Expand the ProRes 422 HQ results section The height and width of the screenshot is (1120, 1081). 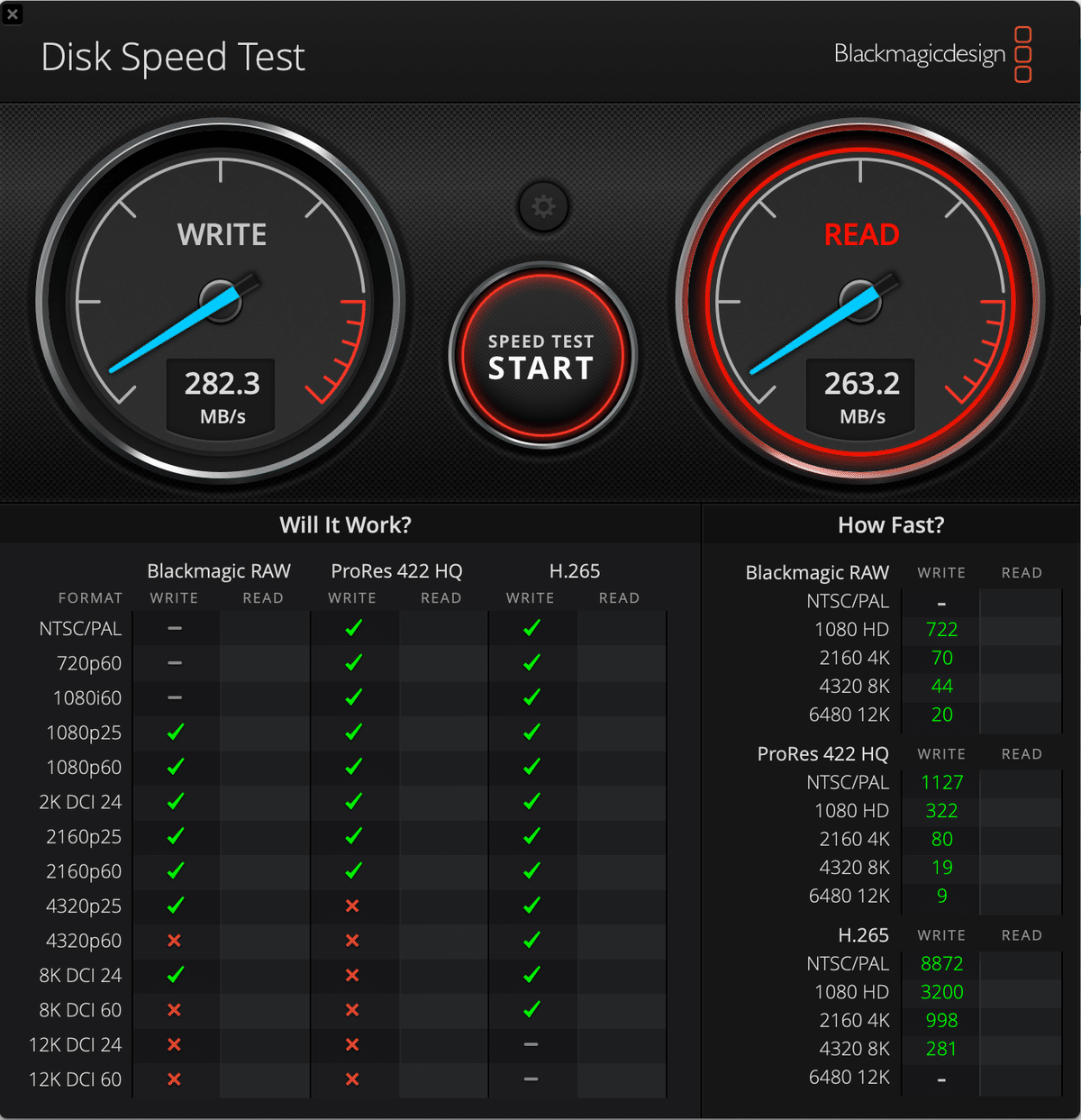point(822,753)
